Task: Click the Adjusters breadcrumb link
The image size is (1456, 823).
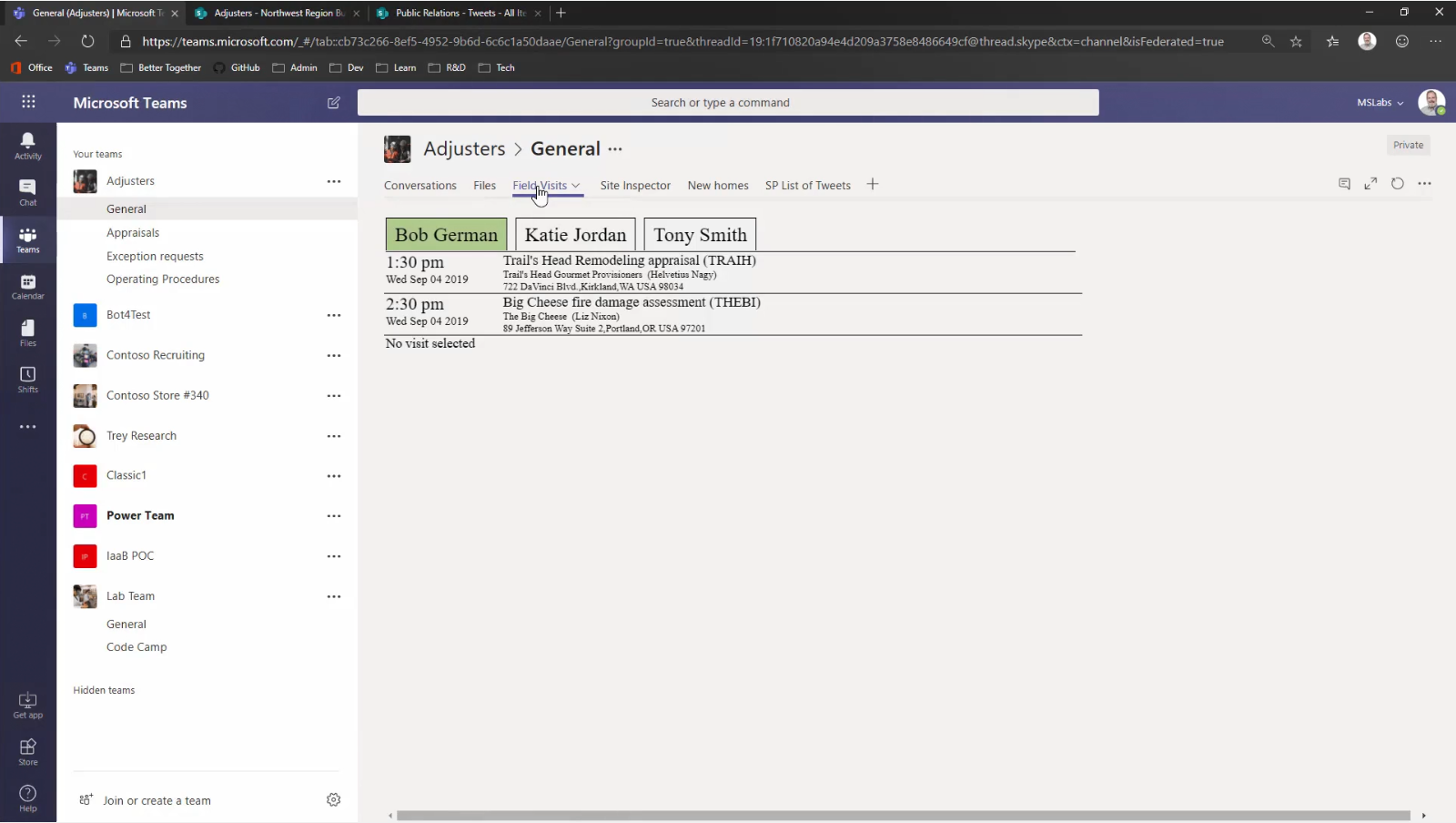Action: (x=464, y=149)
